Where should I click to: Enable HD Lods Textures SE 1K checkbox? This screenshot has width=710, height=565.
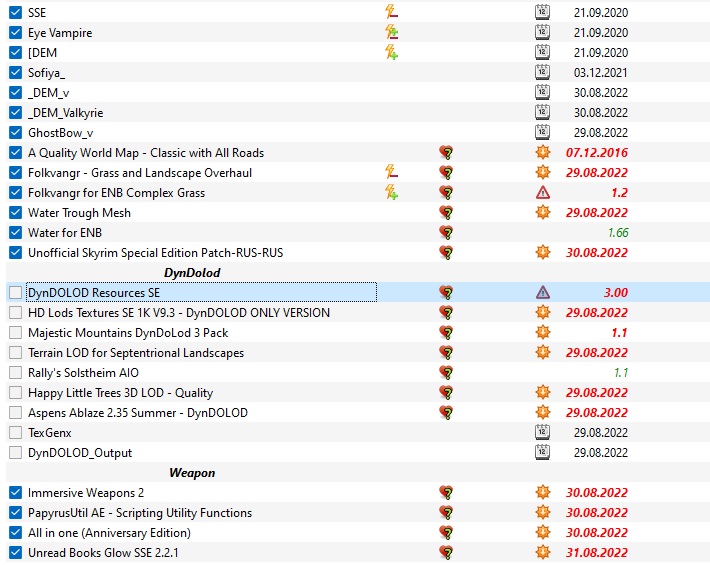point(15,312)
